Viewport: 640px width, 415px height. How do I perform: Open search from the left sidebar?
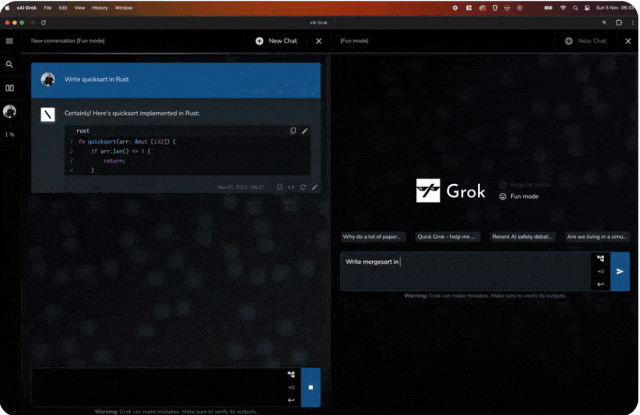point(9,64)
